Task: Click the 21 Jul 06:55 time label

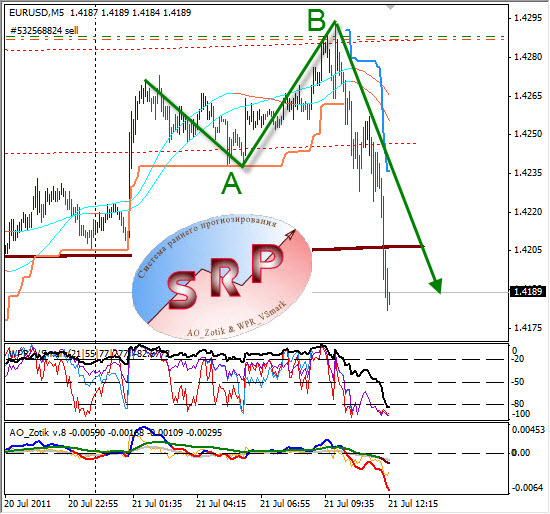Action: [285, 504]
